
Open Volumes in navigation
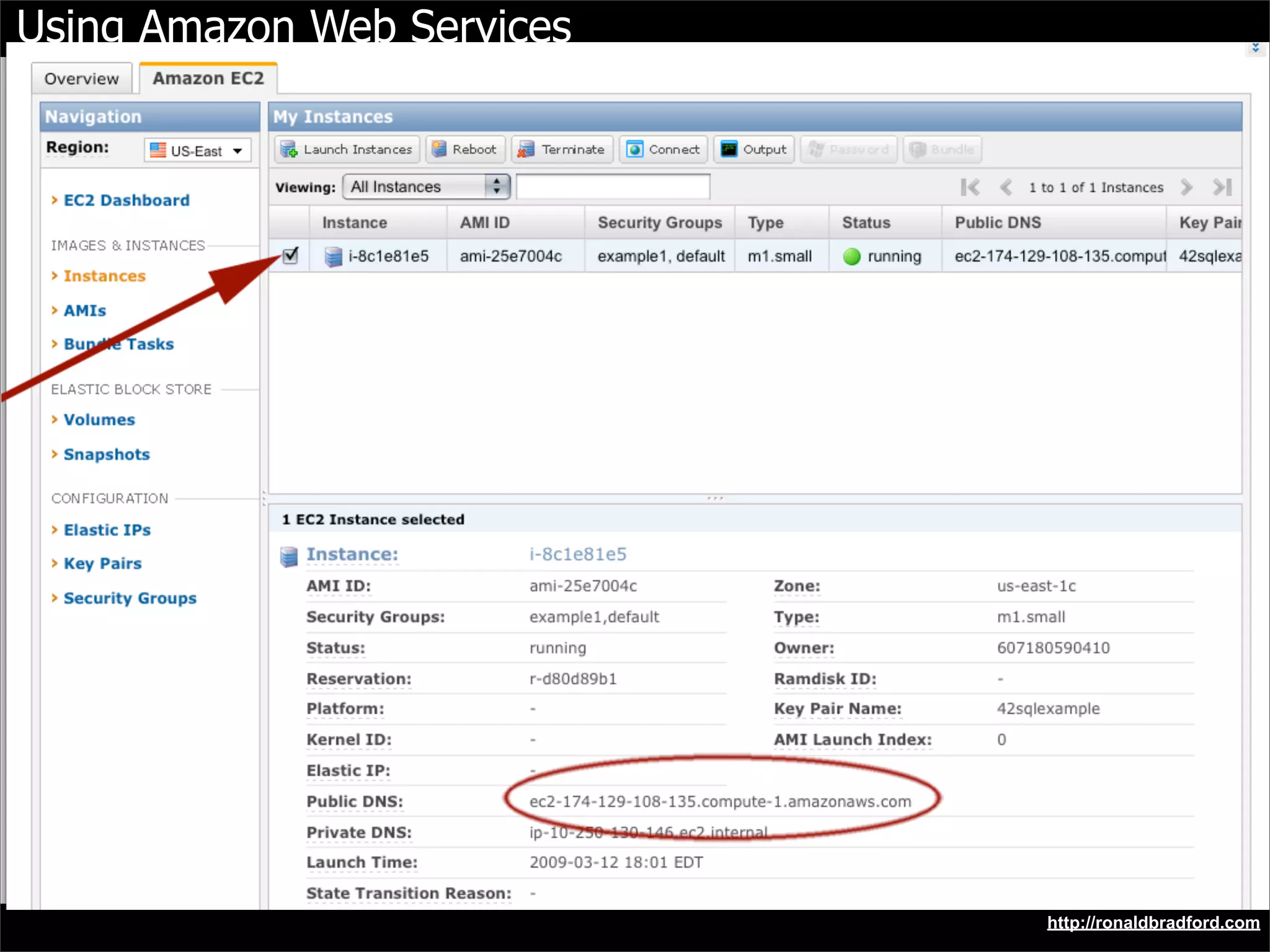99,420
